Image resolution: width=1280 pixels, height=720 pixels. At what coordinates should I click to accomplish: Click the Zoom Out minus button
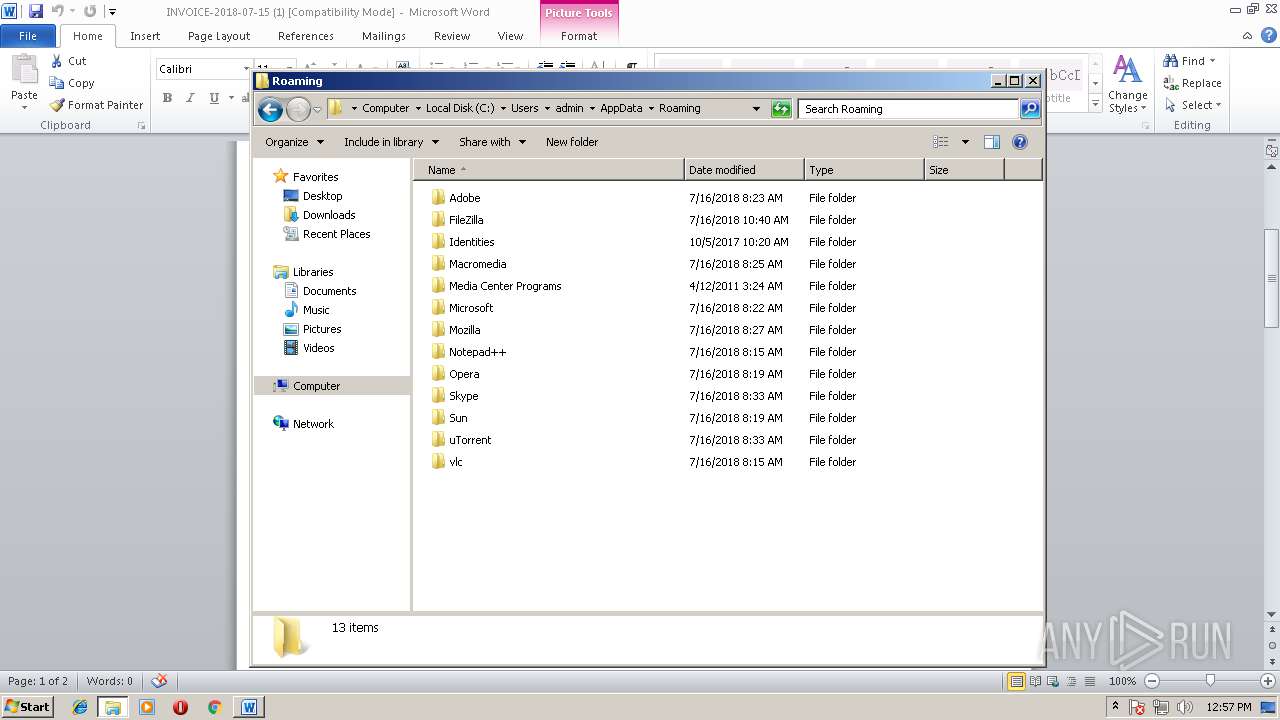click(x=1151, y=681)
